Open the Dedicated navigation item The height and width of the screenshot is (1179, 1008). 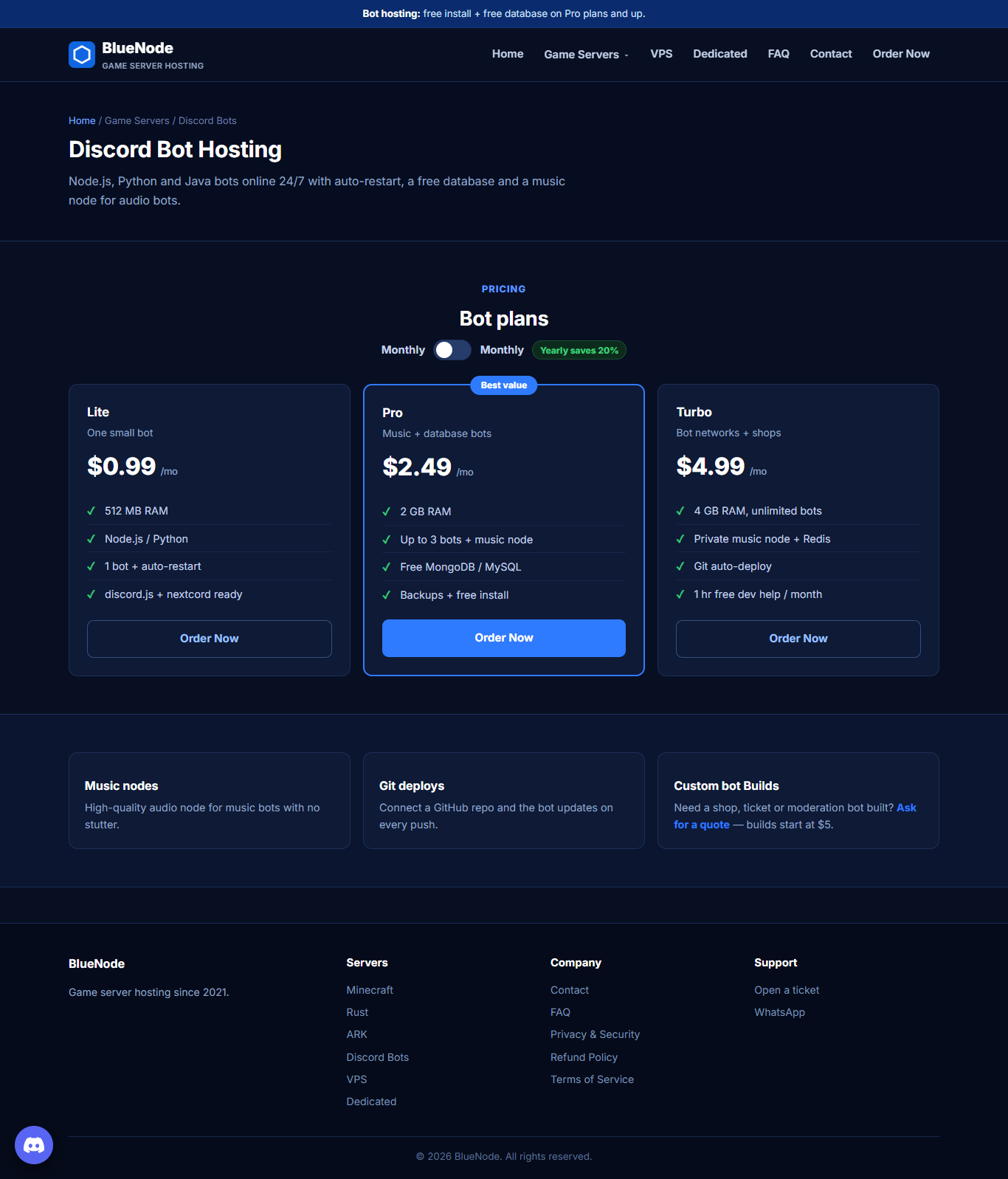tap(720, 54)
